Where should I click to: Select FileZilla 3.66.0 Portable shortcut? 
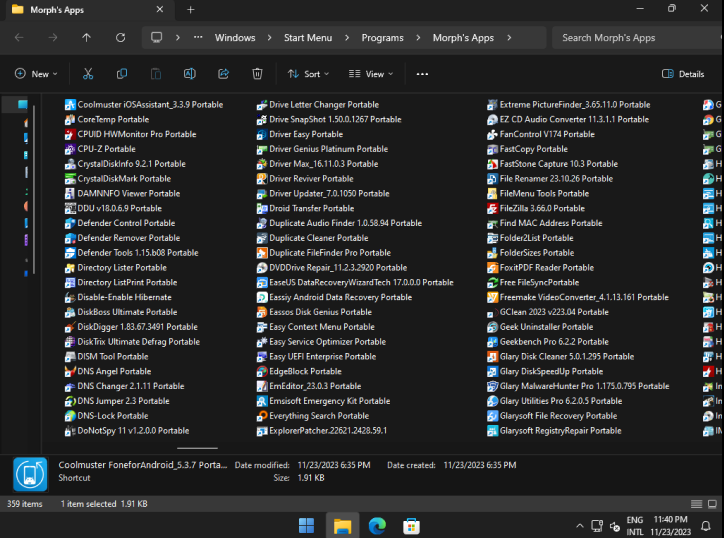536,208
